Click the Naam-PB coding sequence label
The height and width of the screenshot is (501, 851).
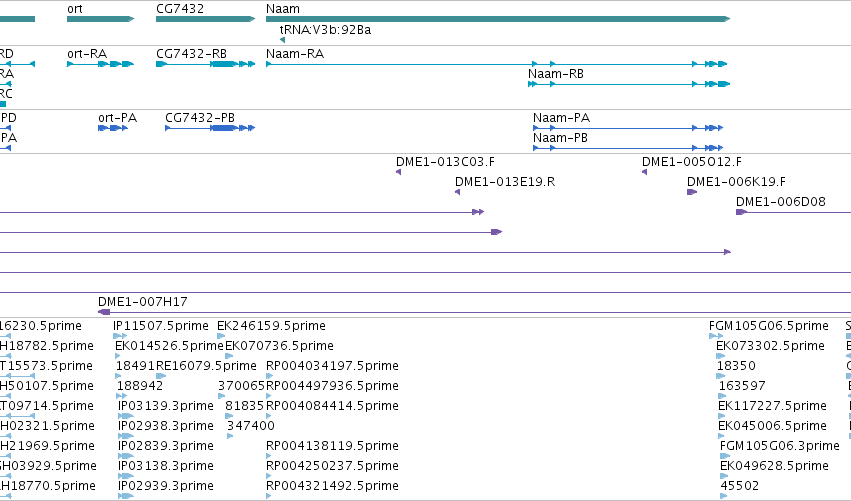click(560, 138)
